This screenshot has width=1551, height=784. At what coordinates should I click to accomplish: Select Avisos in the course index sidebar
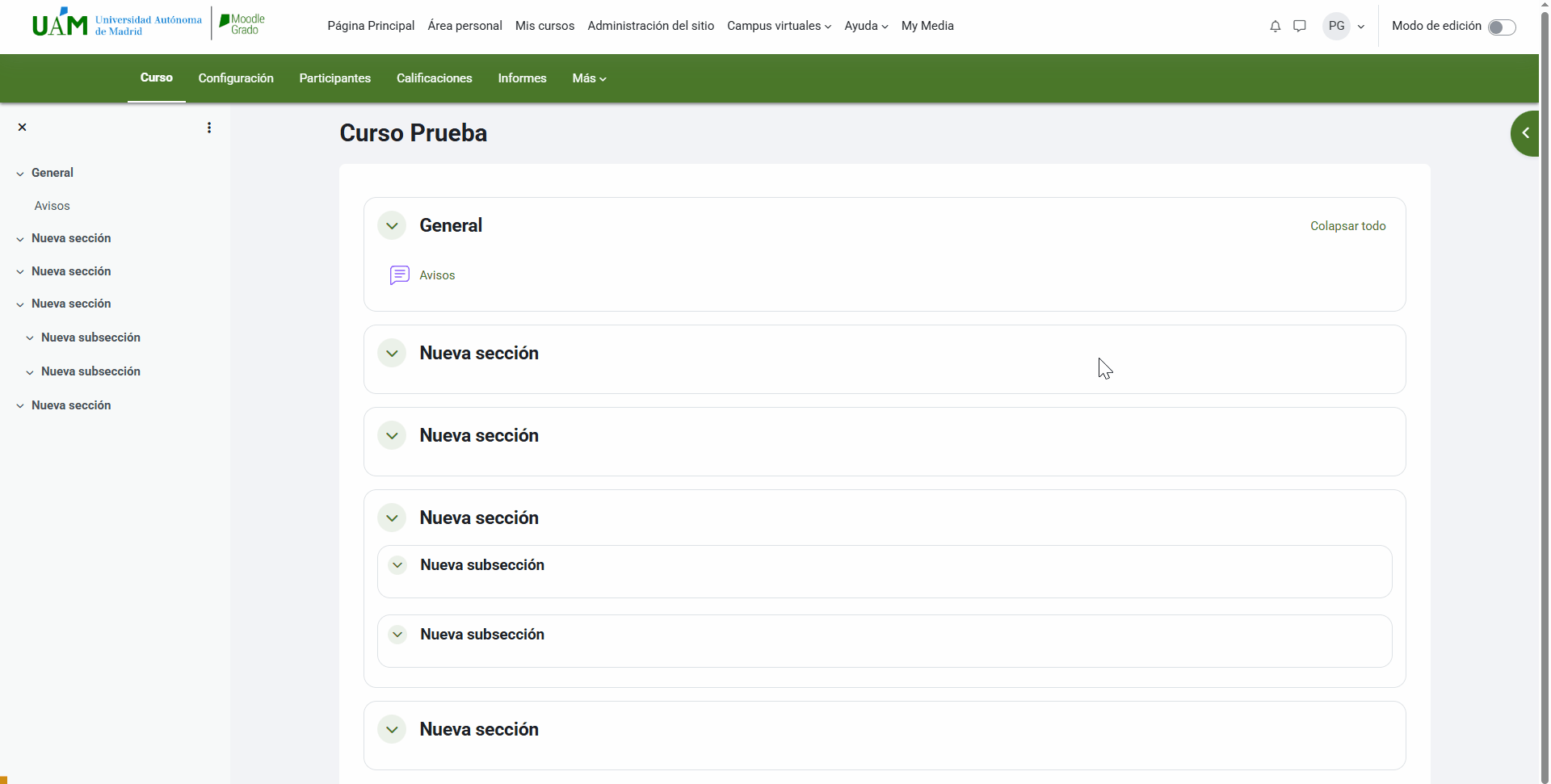(x=53, y=206)
